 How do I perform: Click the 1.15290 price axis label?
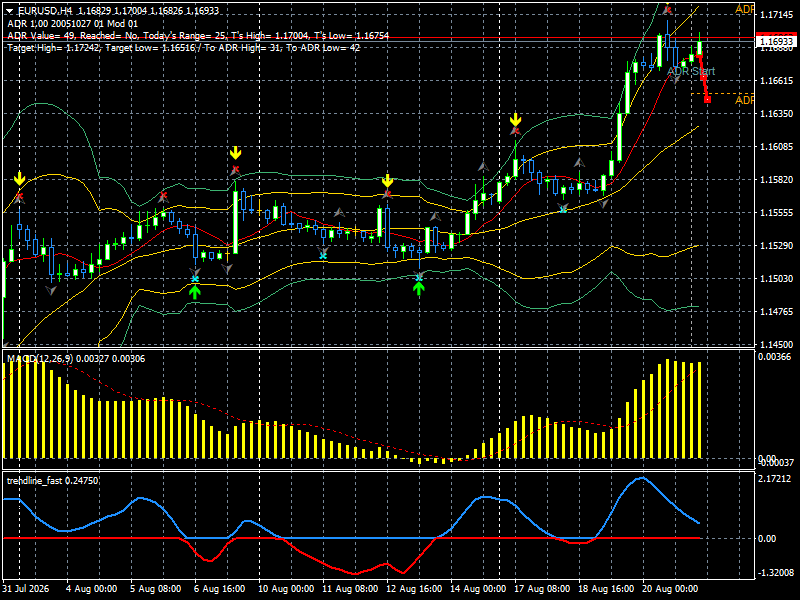click(777, 246)
